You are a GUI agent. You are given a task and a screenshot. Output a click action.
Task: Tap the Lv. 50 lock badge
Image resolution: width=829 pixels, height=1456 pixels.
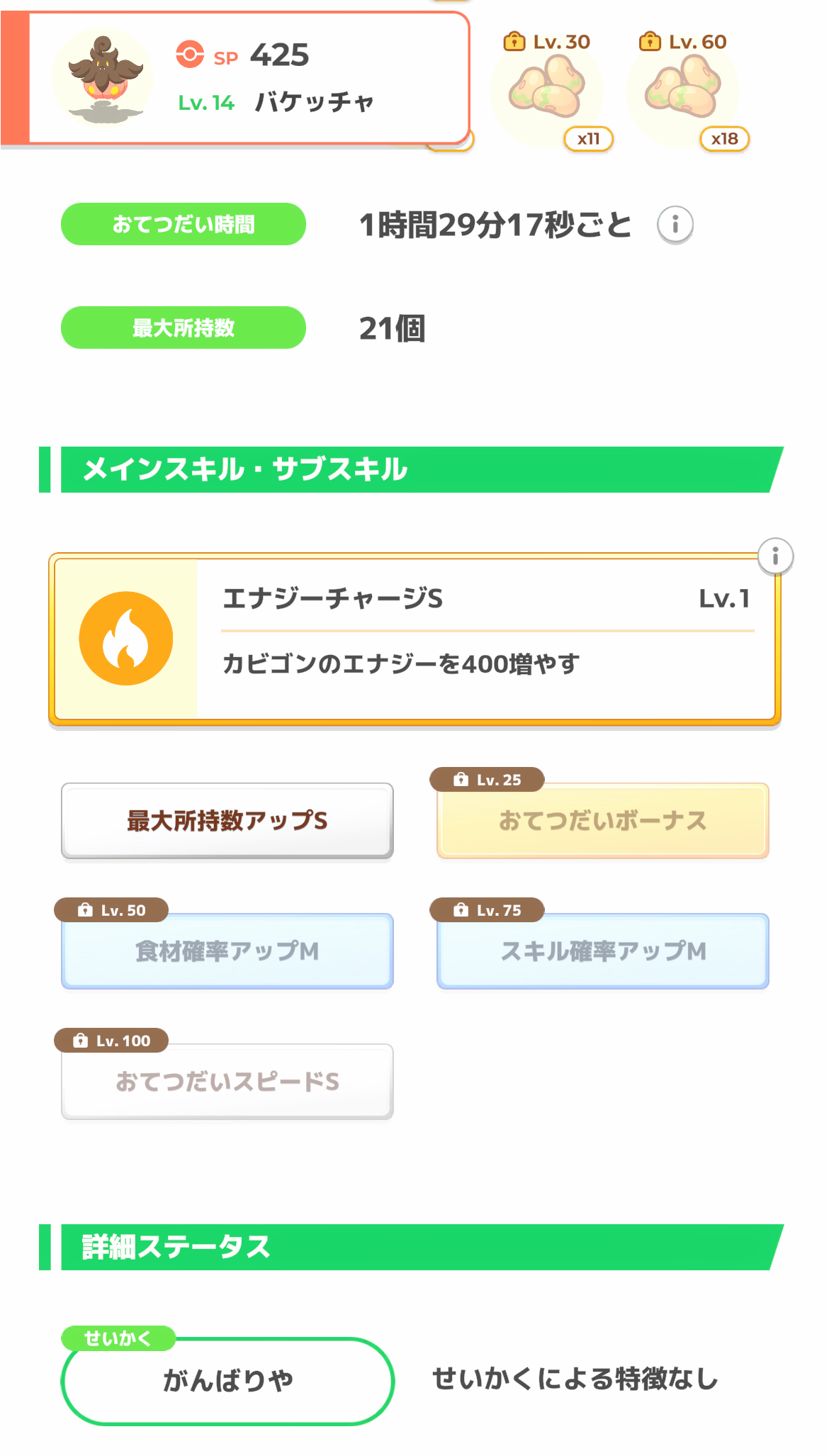[111, 910]
